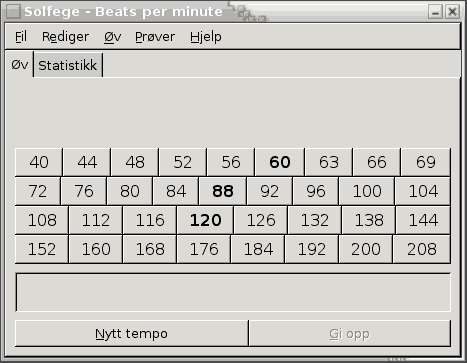This screenshot has width=467, height=363.
Task: Close the Solfege window
Action: tap(452, 12)
